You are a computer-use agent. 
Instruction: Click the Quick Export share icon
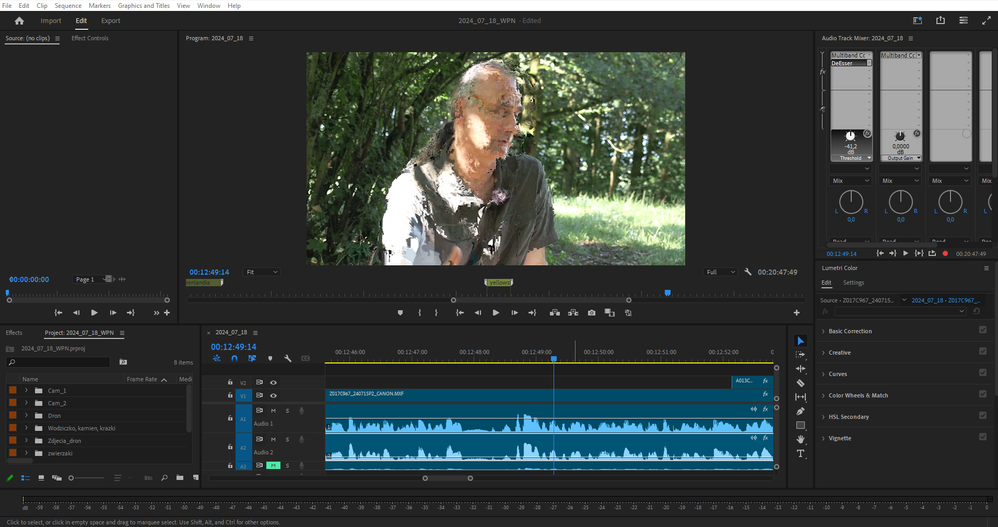click(940, 20)
